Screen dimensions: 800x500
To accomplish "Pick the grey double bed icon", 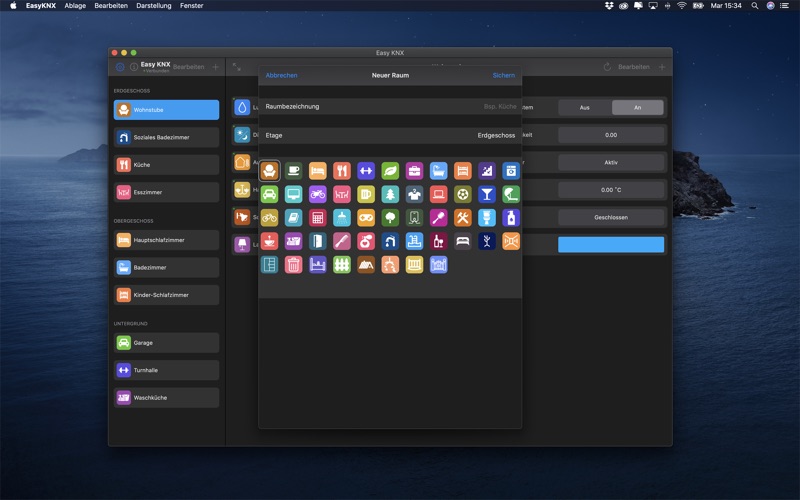I will pyautogui.click(x=463, y=241).
